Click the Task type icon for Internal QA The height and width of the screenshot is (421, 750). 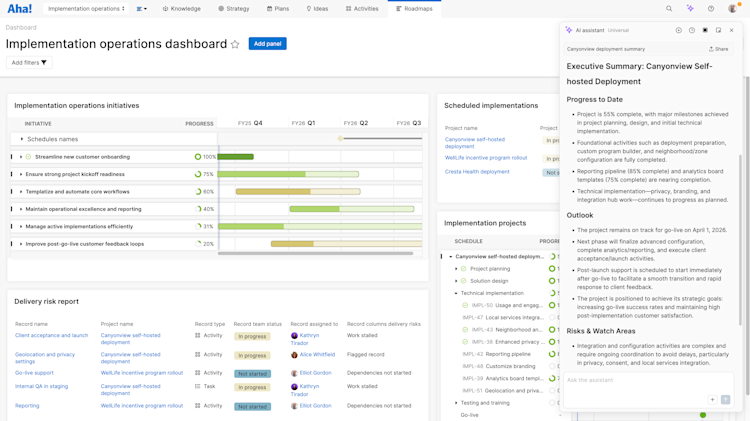point(198,386)
